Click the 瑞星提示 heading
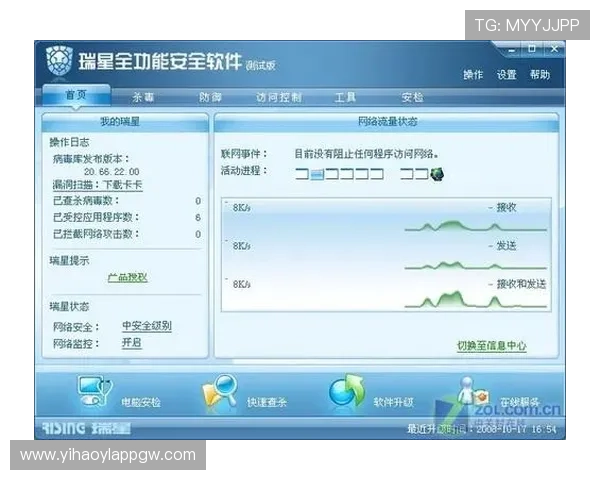 (x=69, y=261)
